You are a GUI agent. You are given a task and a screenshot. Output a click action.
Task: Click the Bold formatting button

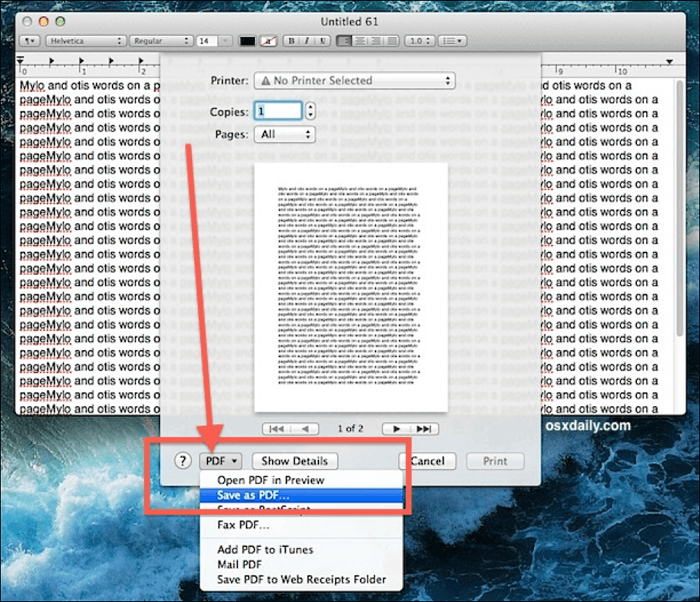291,41
